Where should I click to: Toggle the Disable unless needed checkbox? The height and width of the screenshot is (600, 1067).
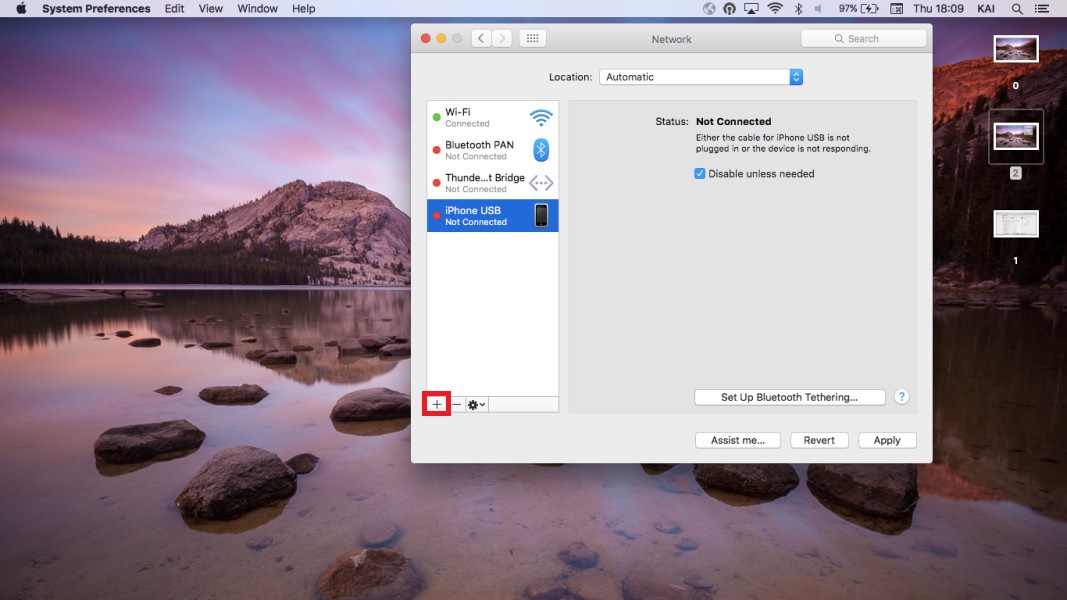point(700,174)
